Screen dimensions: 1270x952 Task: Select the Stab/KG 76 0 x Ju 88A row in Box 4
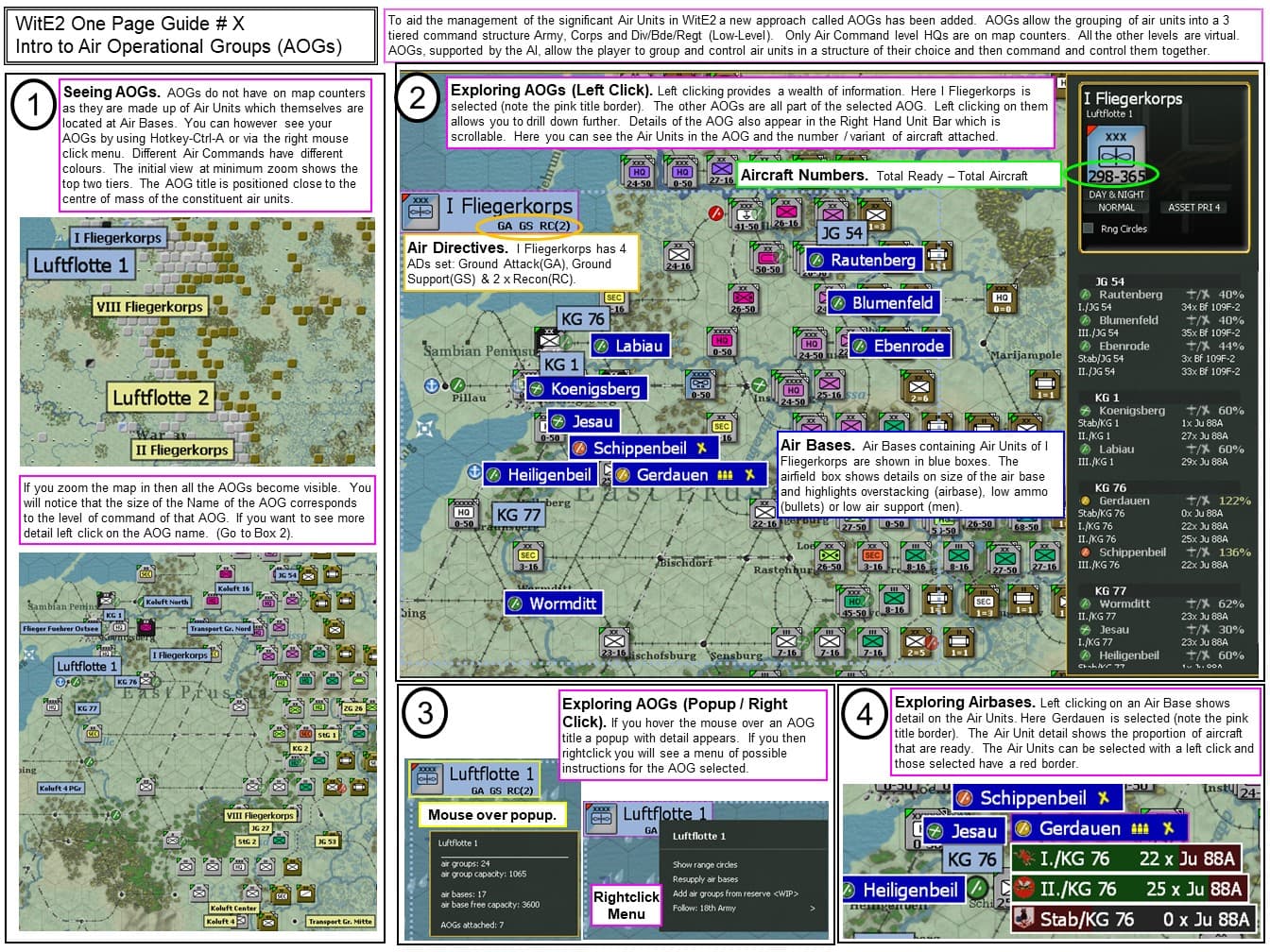[x=1133, y=919]
